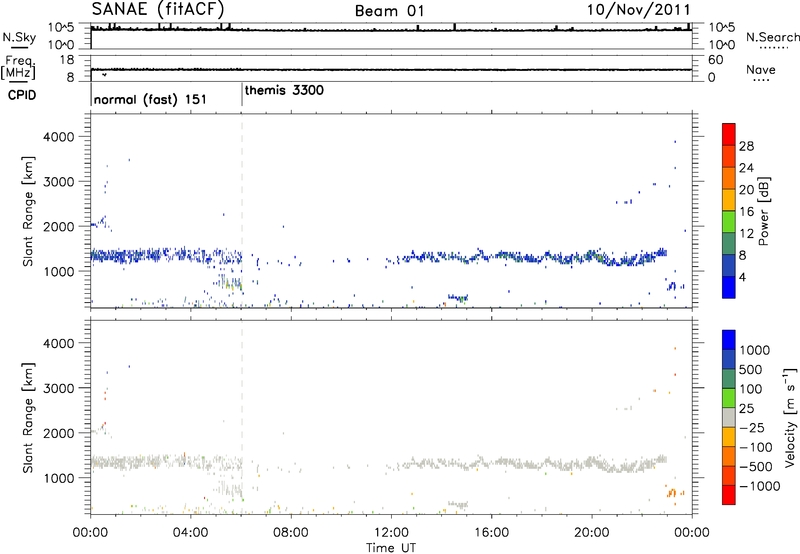Click the "28" tick on Power colorbar

click(x=746, y=146)
